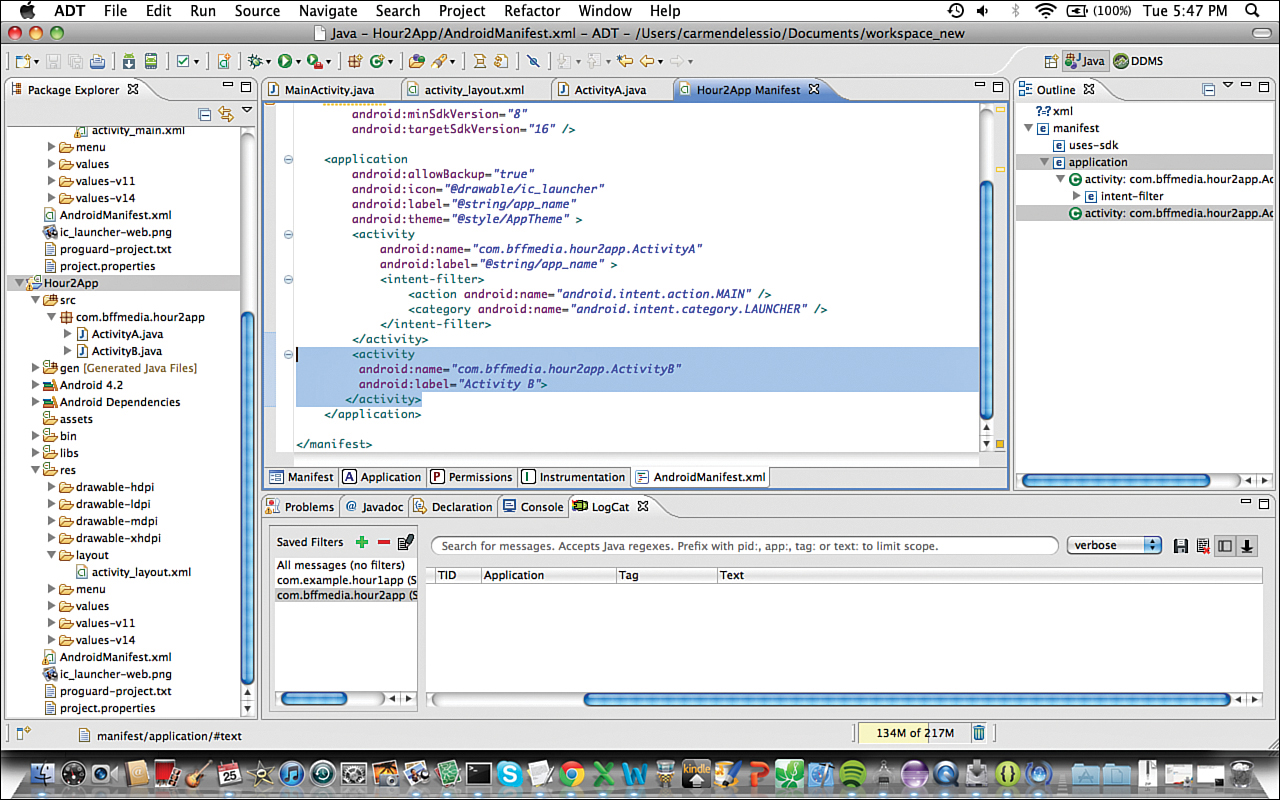Collapse the manifest node in Outline

pos(1028,128)
